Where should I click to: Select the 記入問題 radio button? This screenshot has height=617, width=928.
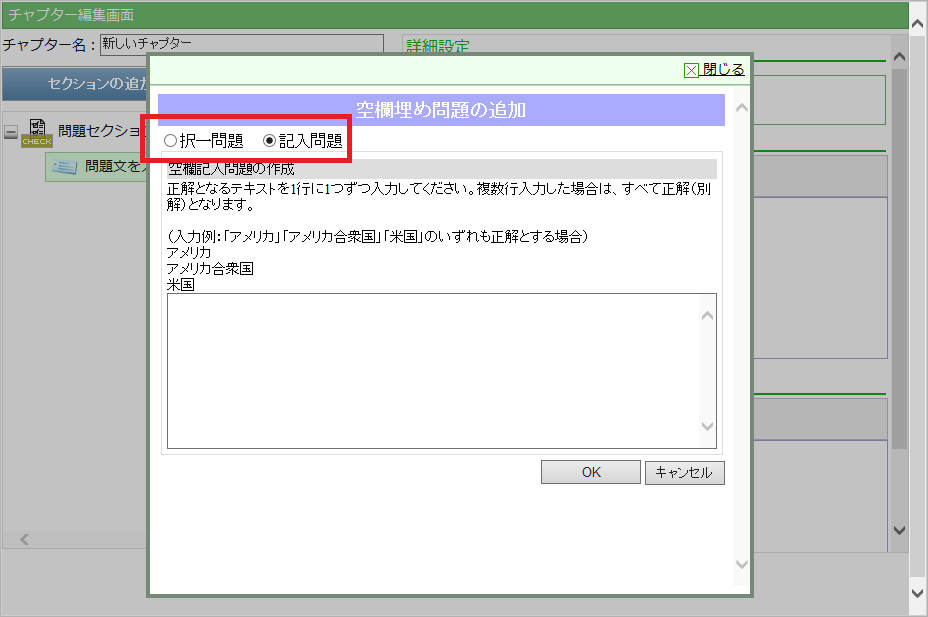coord(269,140)
